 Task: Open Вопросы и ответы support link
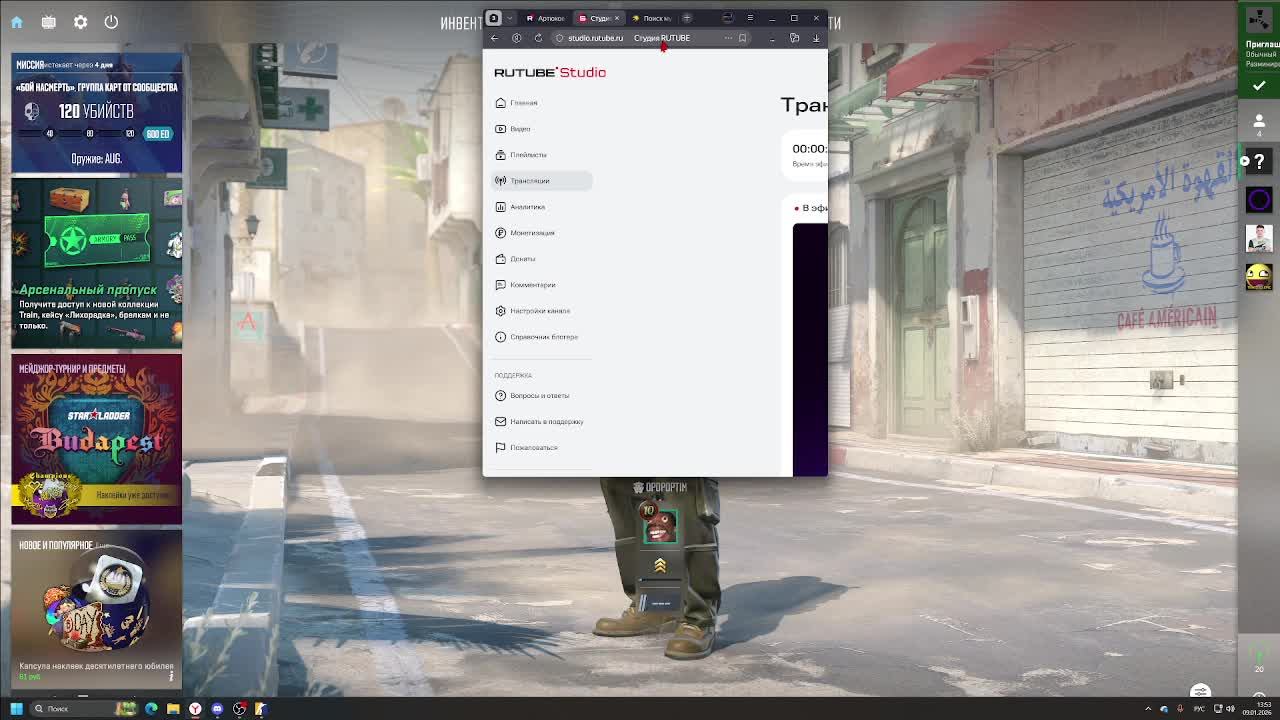point(541,396)
